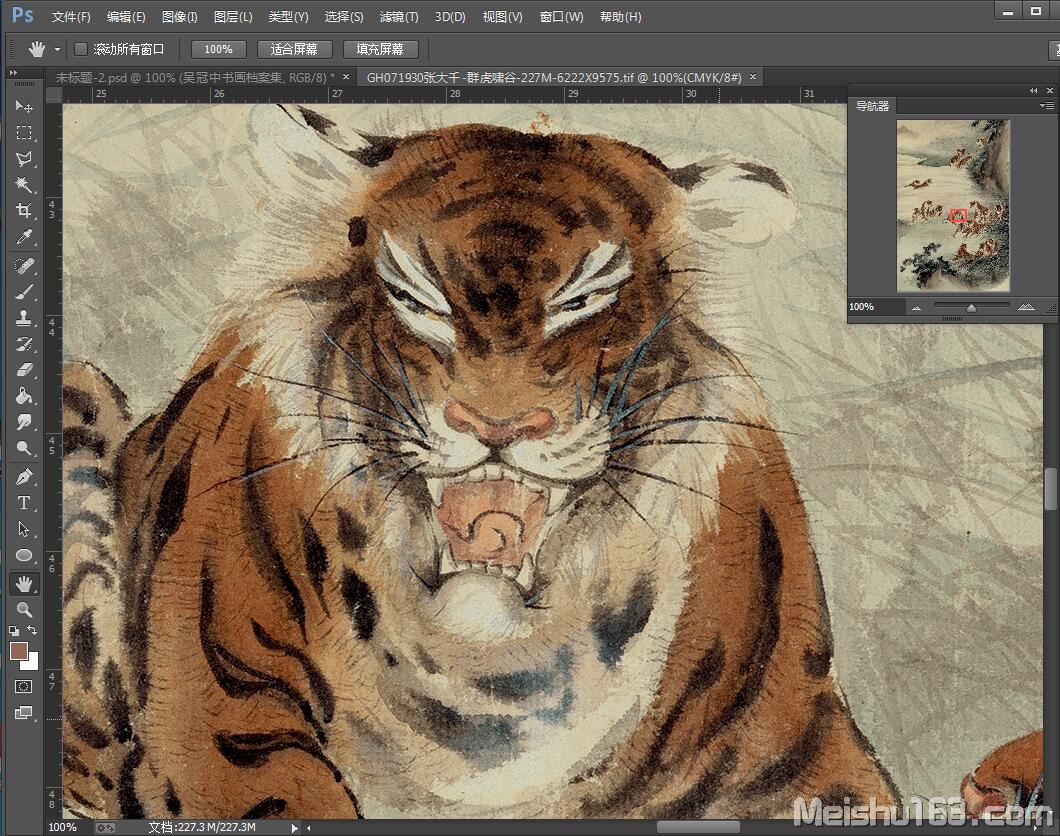This screenshot has width=1060, height=836.
Task: Select the Eraser tool
Action: point(24,370)
